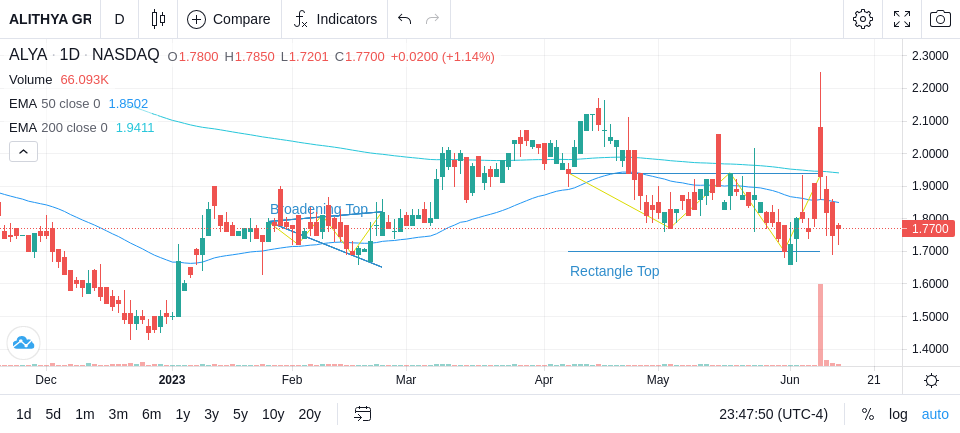Set range to 10y
960x433 pixels.
[x=272, y=415]
